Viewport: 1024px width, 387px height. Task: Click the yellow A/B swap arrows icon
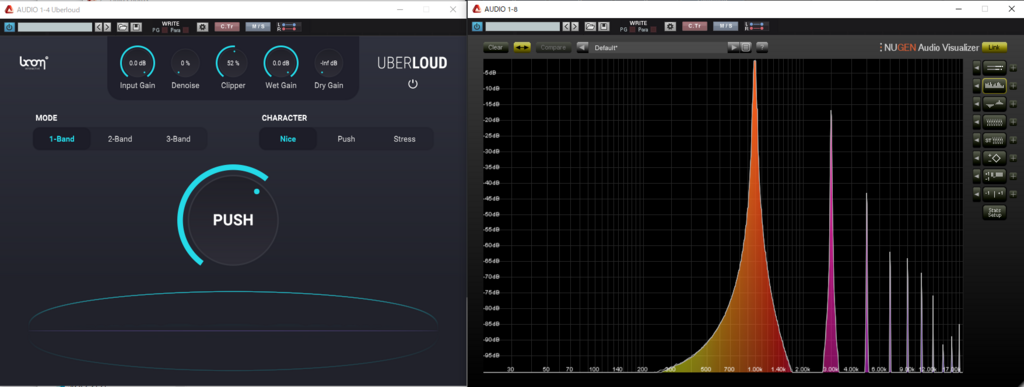[522, 47]
